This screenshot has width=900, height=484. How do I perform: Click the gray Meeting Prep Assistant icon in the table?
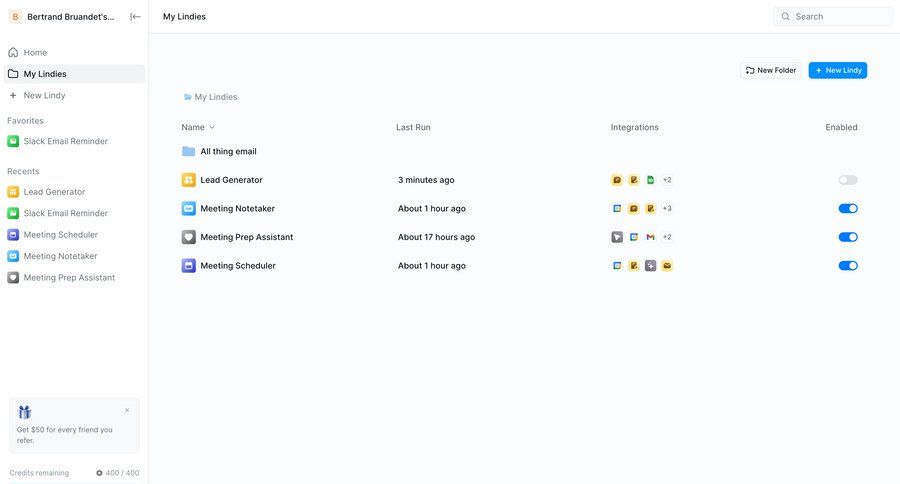click(x=188, y=237)
